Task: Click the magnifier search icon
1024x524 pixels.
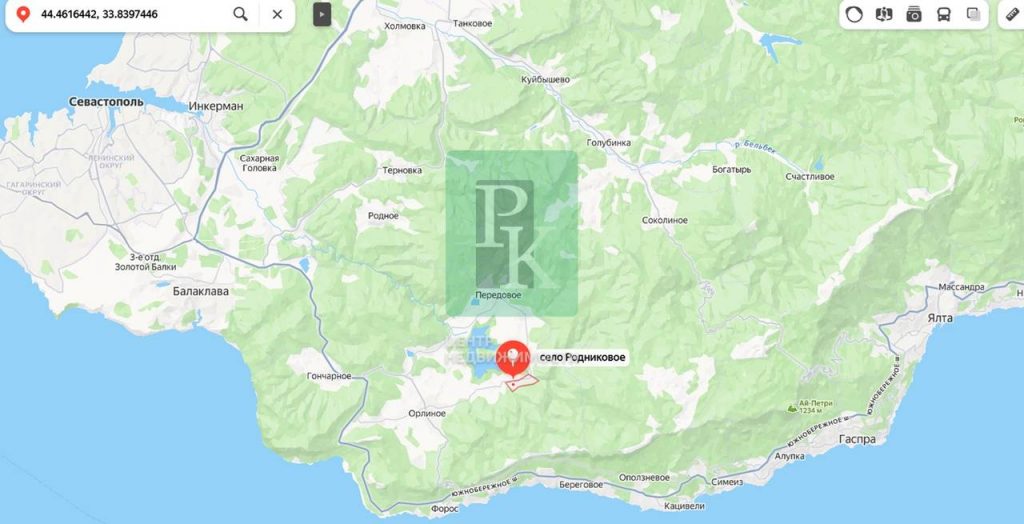Action: [240, 14]
